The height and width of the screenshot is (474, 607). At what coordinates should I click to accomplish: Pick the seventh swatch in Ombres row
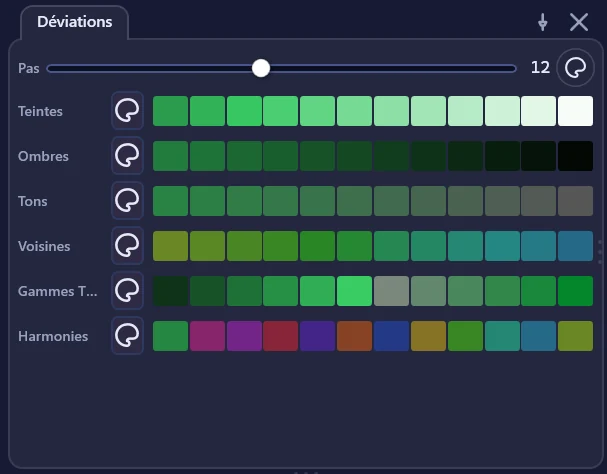(x=391, y=156)
